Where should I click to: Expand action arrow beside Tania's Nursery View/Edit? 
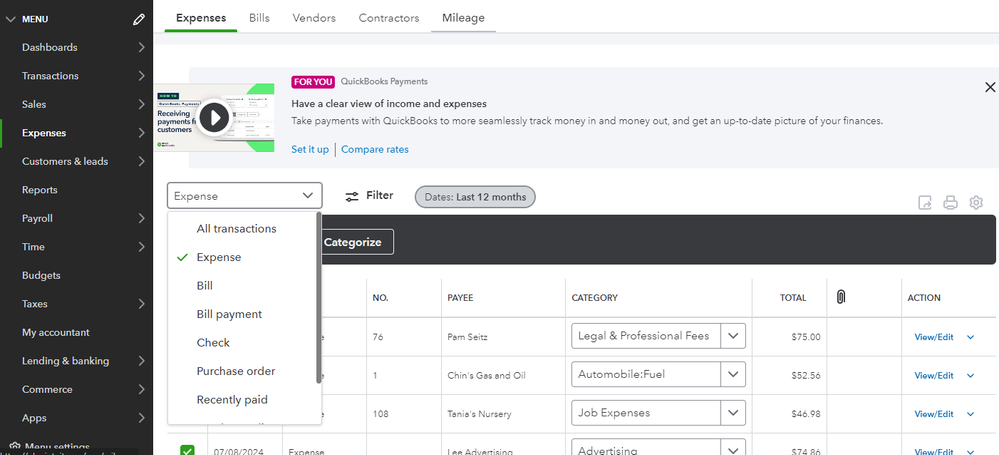[x=970, y=413]
